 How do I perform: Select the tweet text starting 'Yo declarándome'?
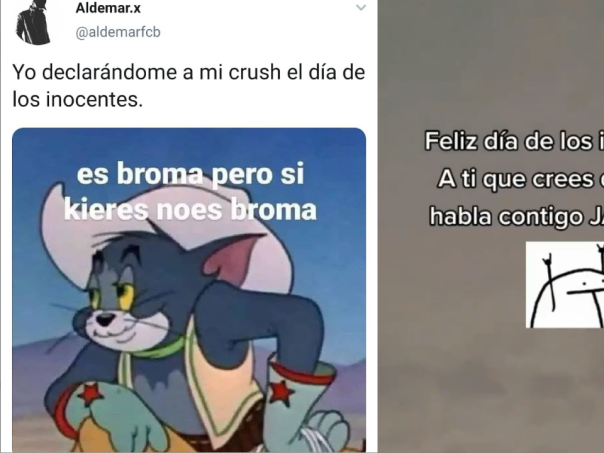[x=189, y=86]
